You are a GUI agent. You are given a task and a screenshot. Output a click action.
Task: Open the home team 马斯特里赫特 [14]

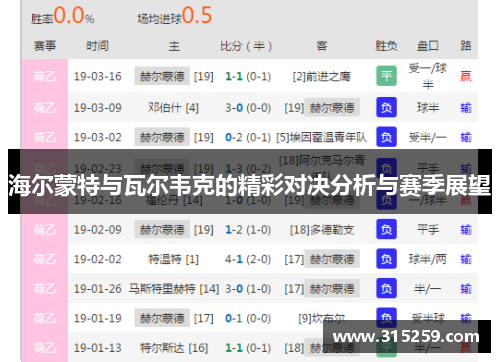coord(174,289)
